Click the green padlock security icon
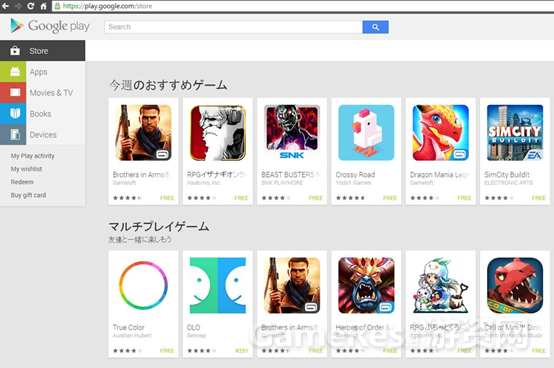The height and width of the screenshot is (368, 554). coord(57,6)
